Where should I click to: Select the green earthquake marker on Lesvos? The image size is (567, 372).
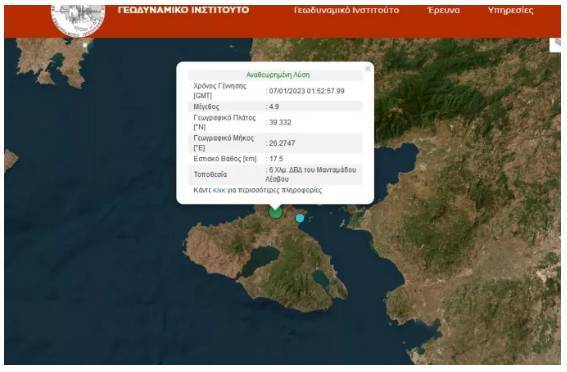click(275, 213)
